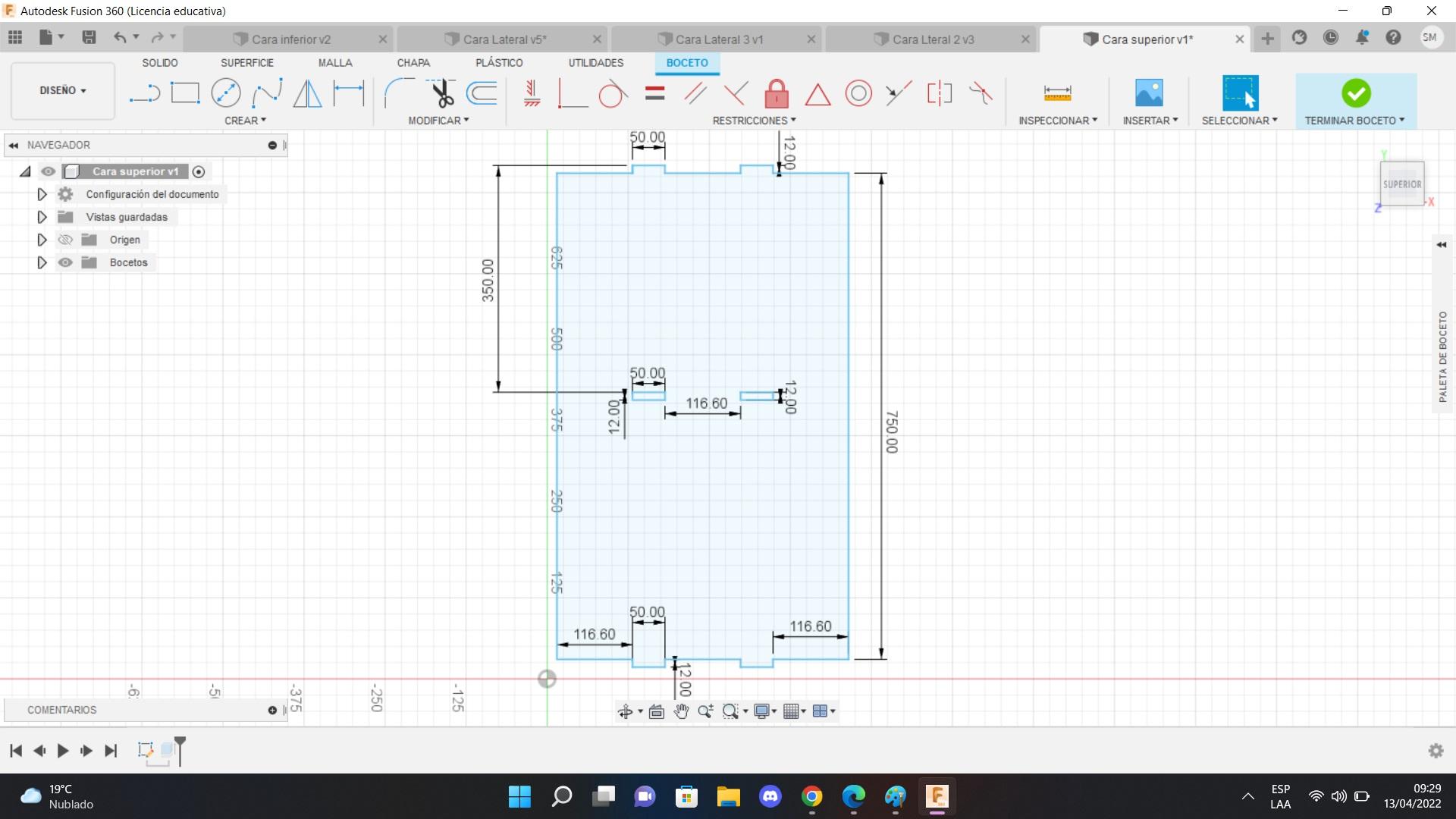
Task: Apply the Concentric constraint icon
Action: 858,94
